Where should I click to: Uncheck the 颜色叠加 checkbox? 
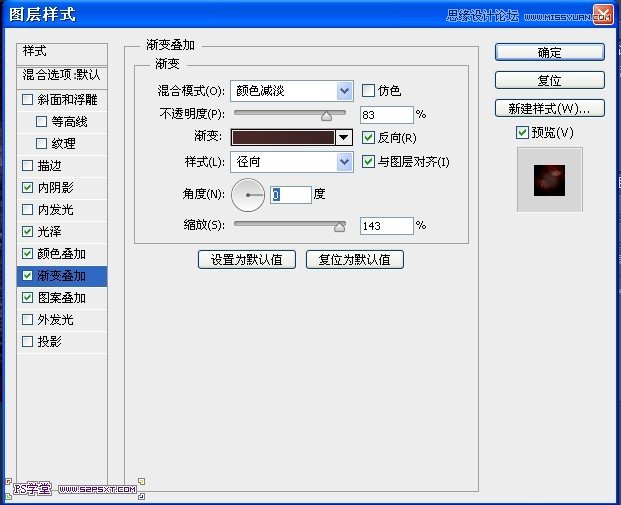(27, 253)
